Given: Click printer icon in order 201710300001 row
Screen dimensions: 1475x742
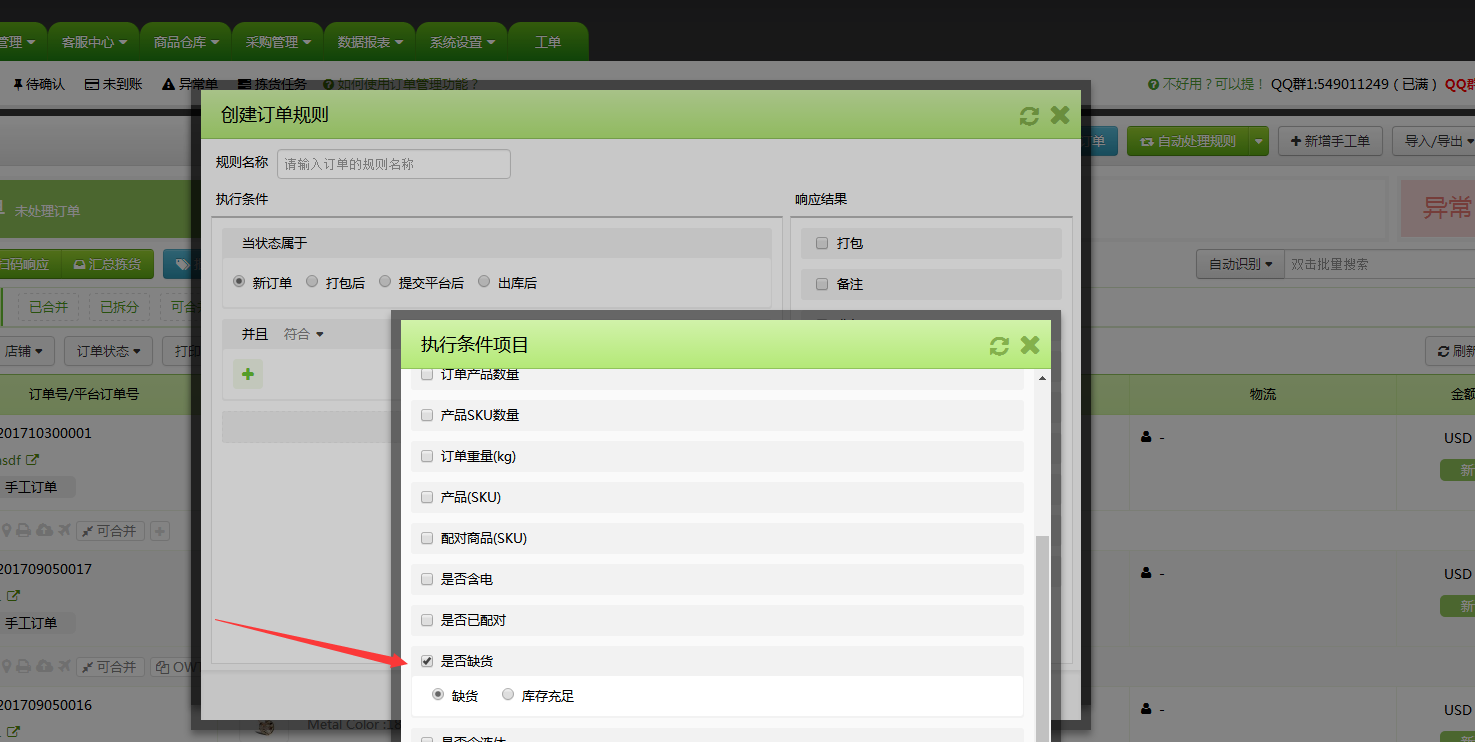Looking at the screenshot, I should 25,530.
